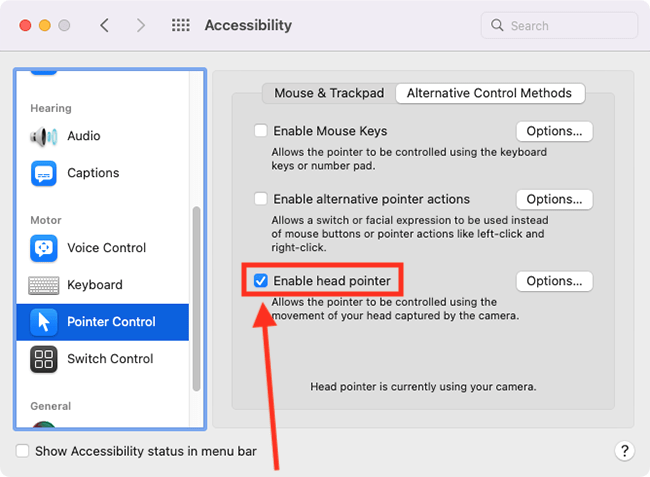Select the Alternative Control Methods tab

click(x=490, y=93)
